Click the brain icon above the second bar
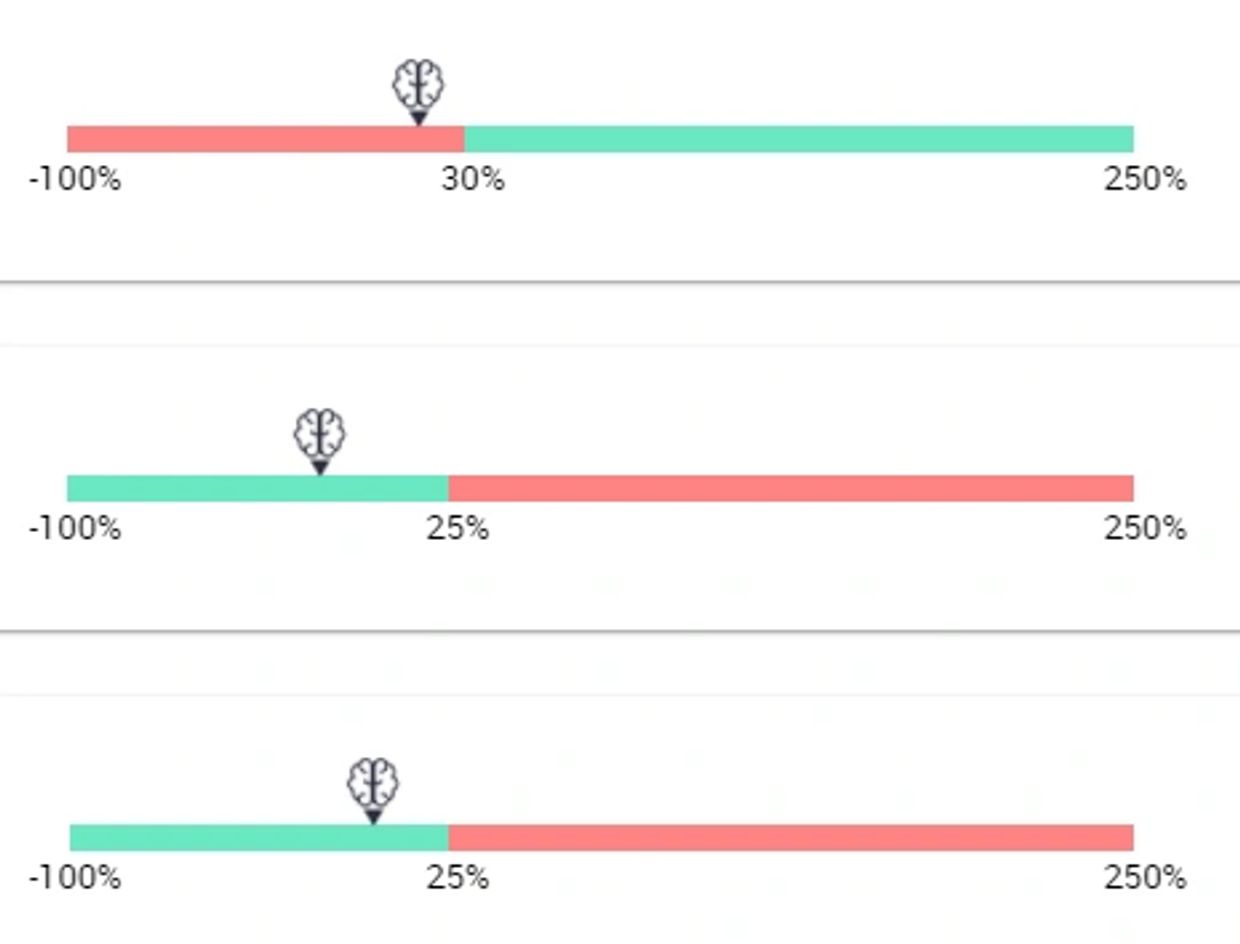This screenshot has width=1240, height=944. pyautogui.click(x=320, y=432)
